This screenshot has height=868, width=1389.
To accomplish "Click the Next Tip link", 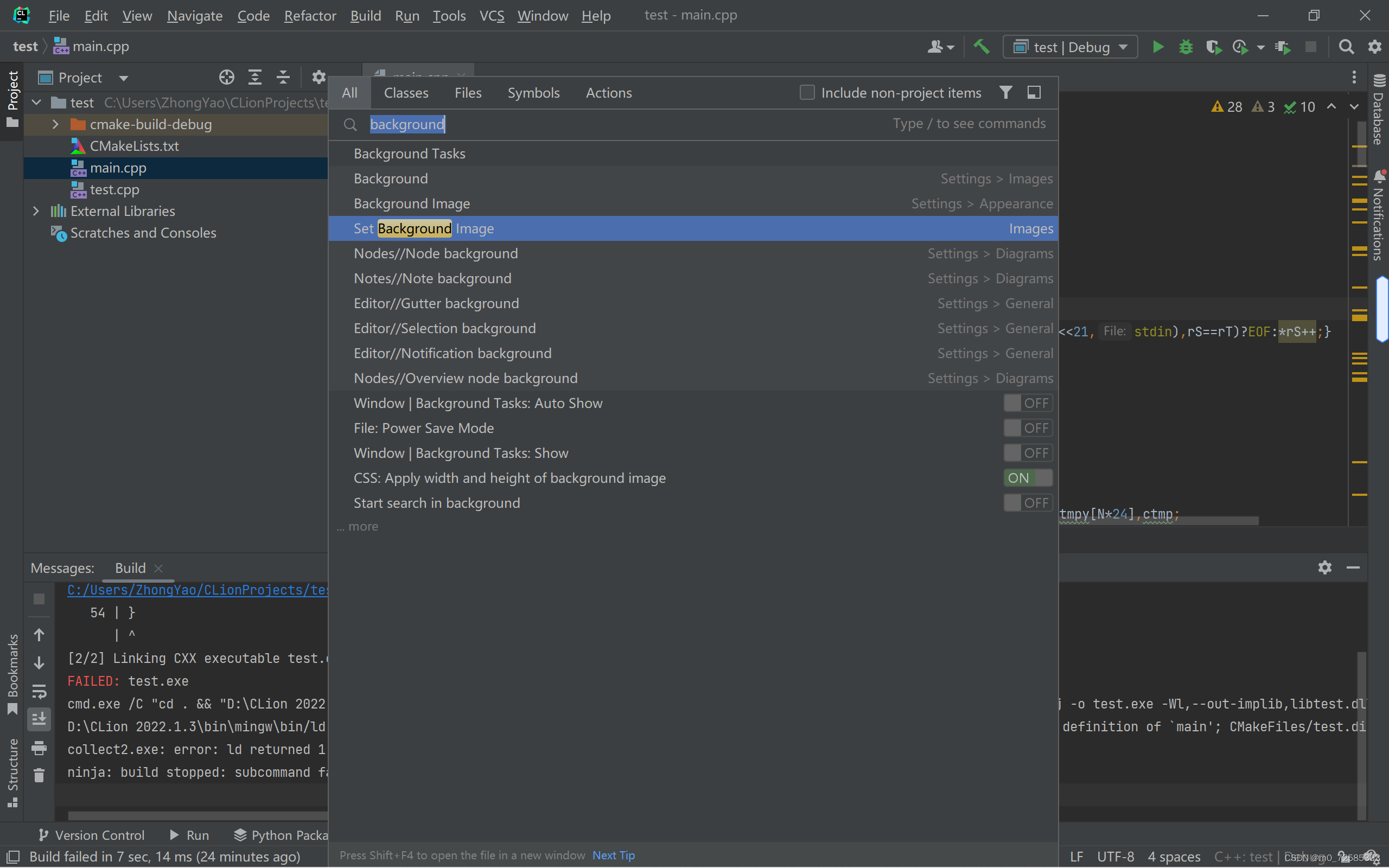I will coord(614,856).
